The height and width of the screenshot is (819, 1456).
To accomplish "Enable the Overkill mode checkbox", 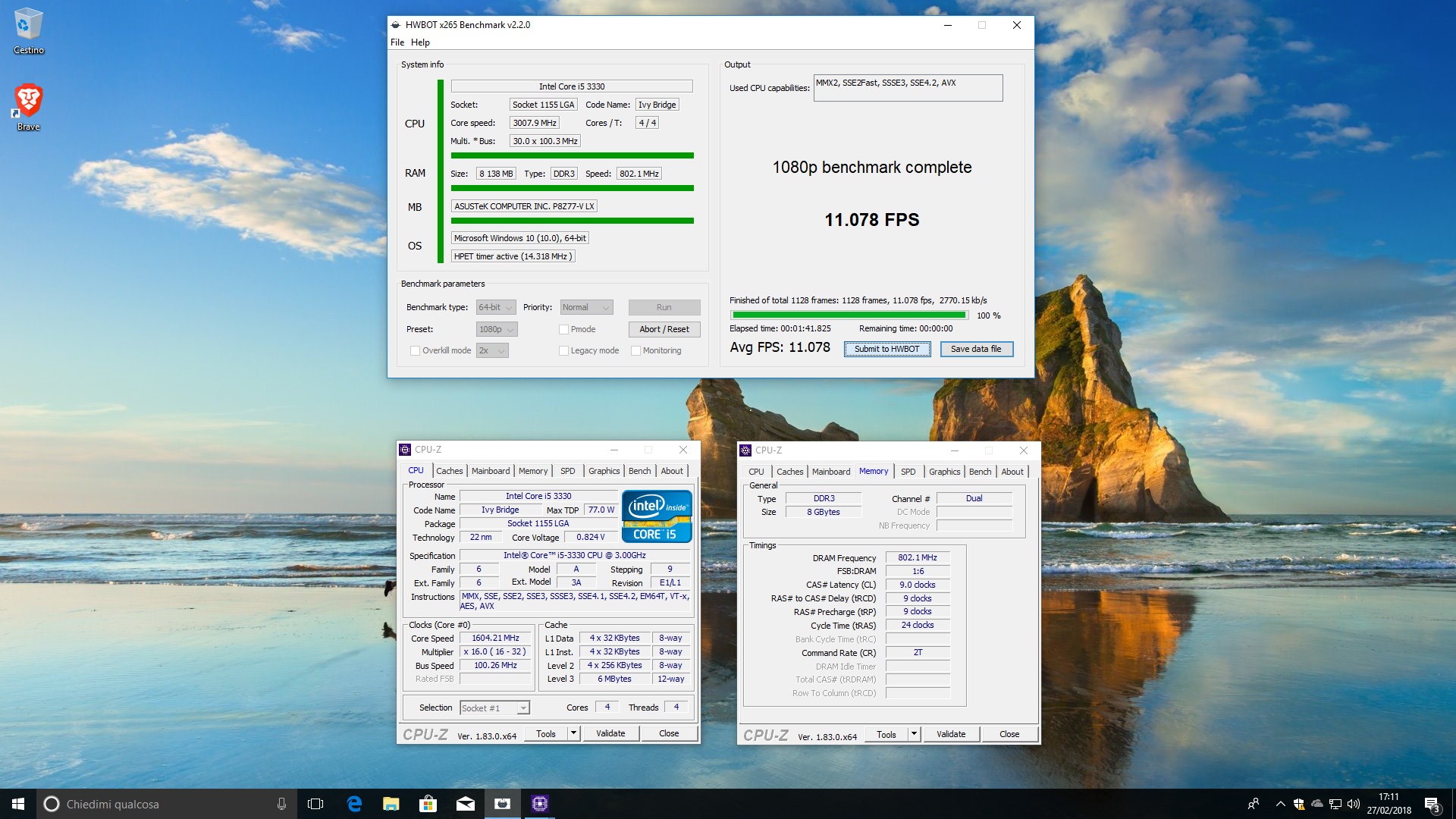I will (x=415, y=350).
